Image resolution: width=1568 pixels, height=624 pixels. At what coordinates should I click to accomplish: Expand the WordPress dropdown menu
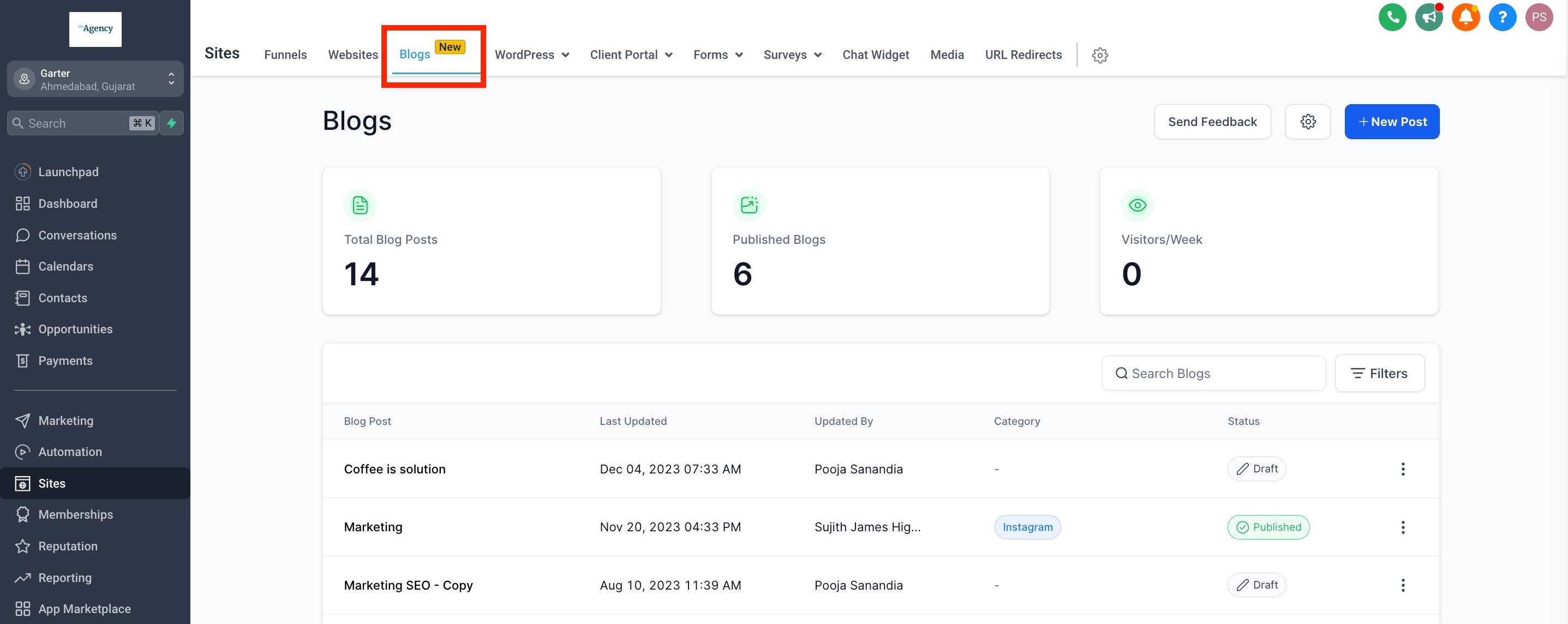pos(531,55)
